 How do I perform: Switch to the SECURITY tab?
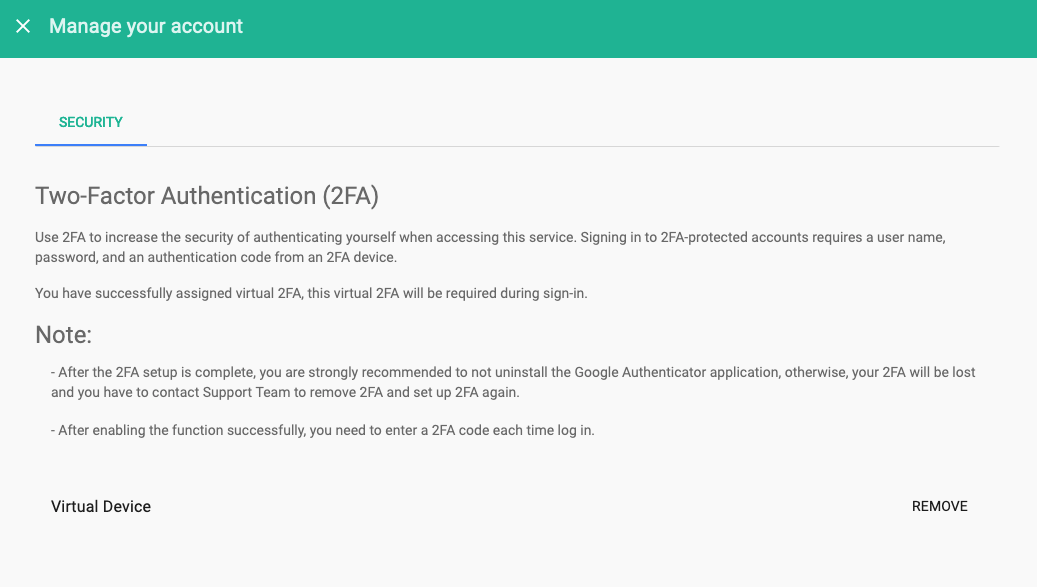coord(91,122)
